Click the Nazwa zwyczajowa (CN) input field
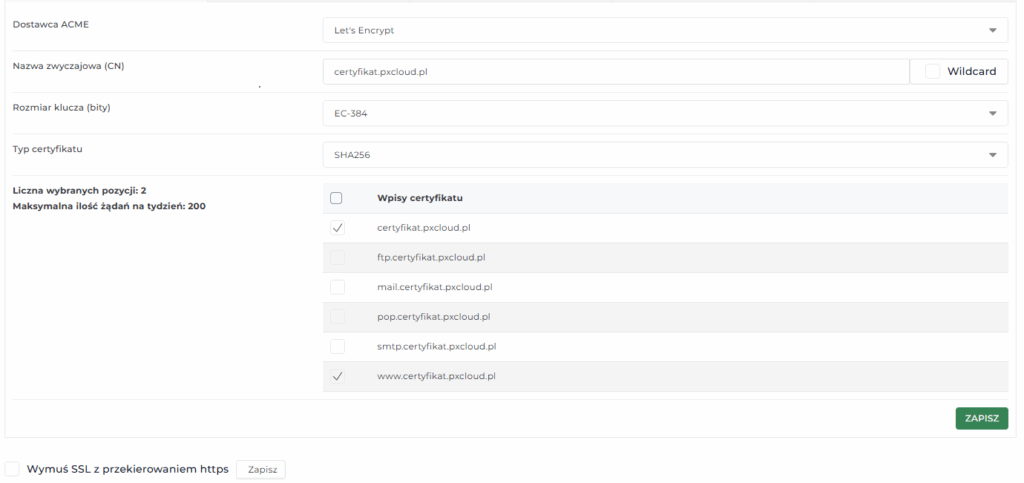 tap(615, 72)
